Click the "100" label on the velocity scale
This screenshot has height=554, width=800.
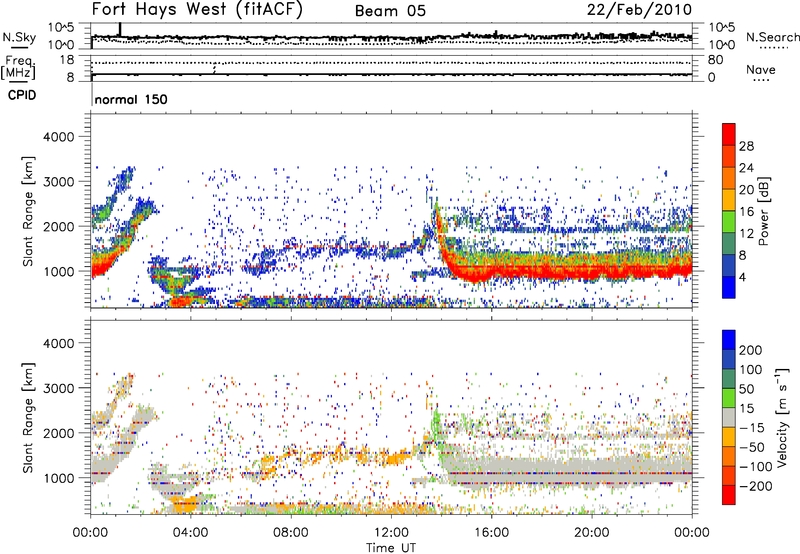click(751, 370)
